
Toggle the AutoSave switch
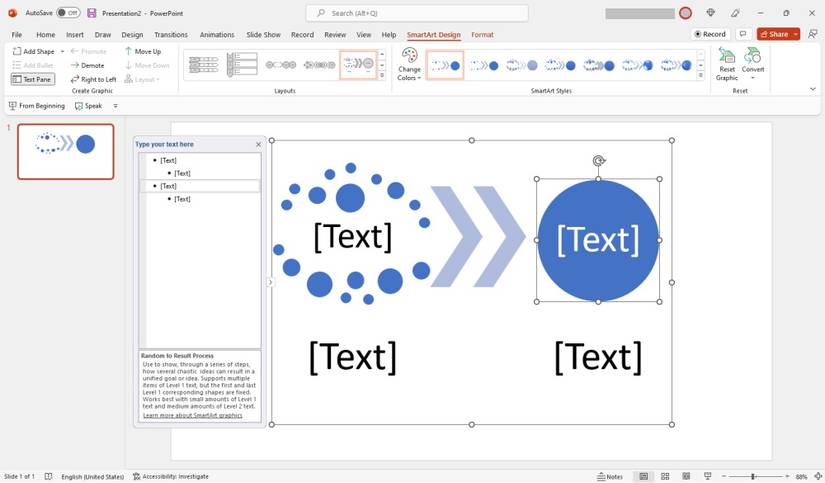68,13
